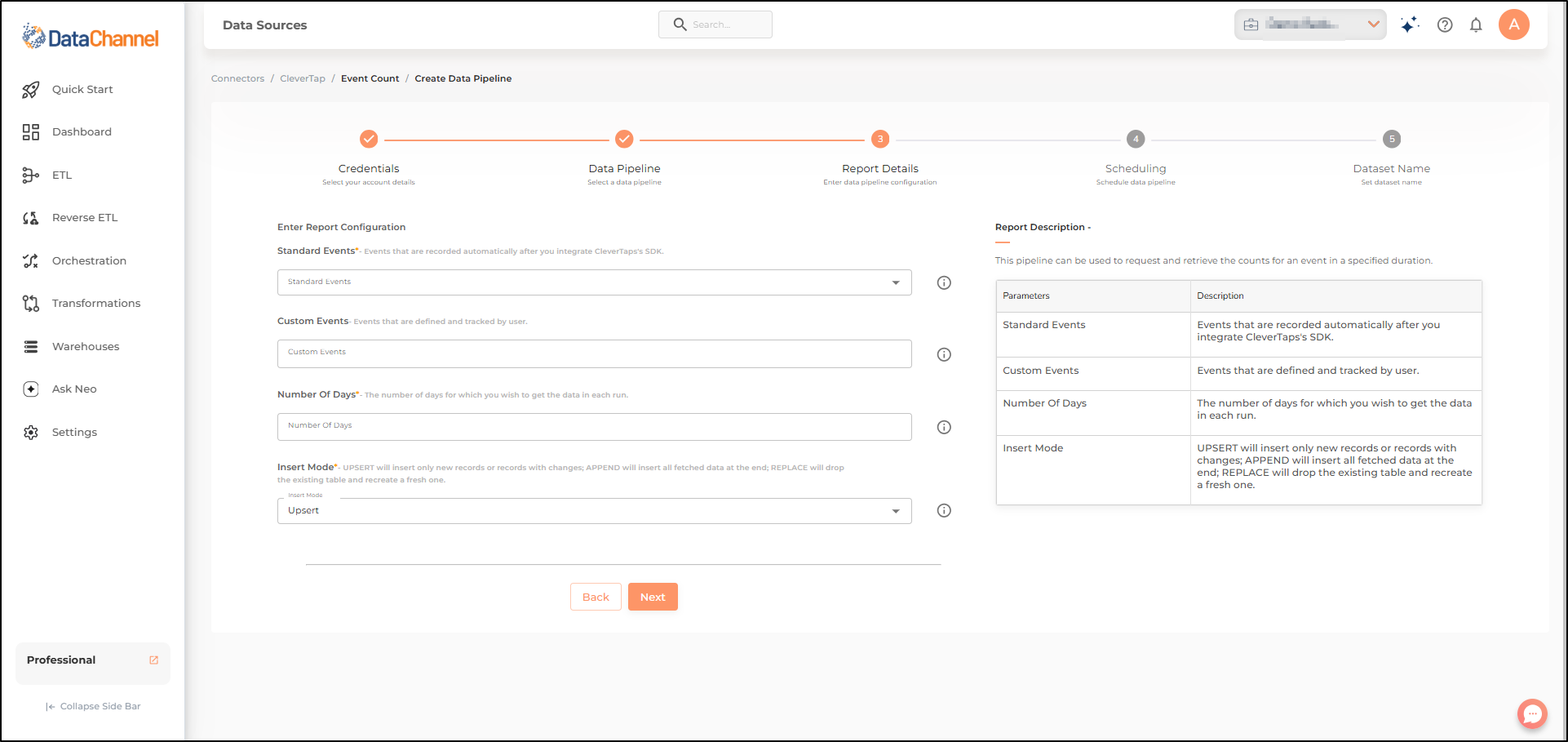Click step 5 Dataset Name circle
Screen dimensions: 1568x742
point(1392,139)
